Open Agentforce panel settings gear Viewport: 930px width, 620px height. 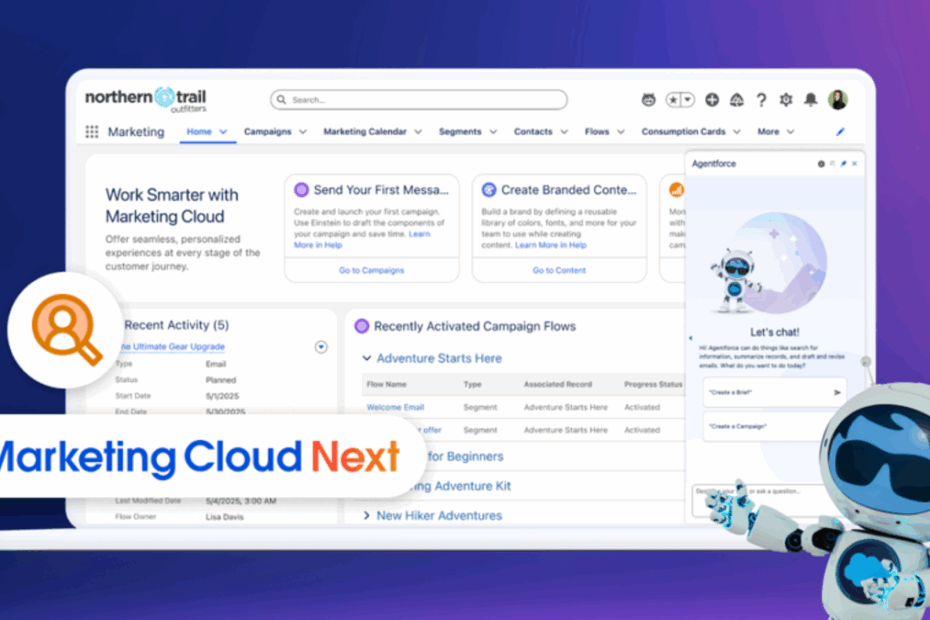click(821, 164)
